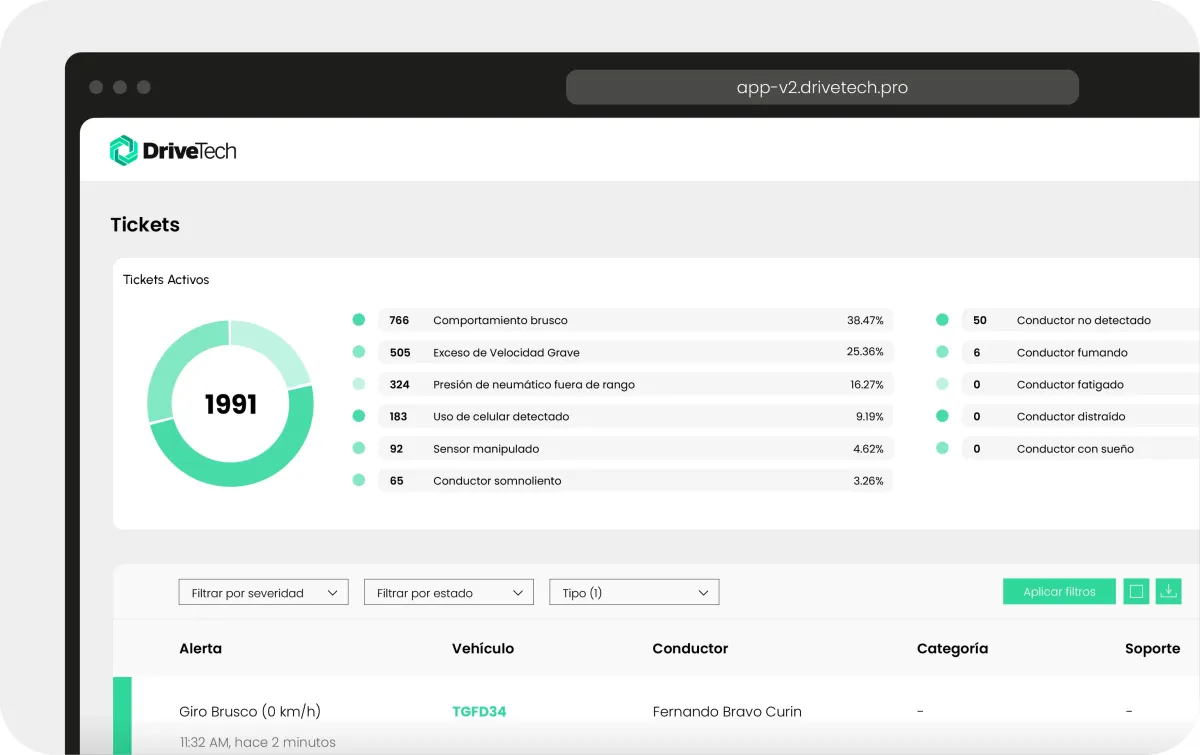Viewport: 1200px width, 755px height.
Task: Click the download icon button
Action: pos(1168,592)
